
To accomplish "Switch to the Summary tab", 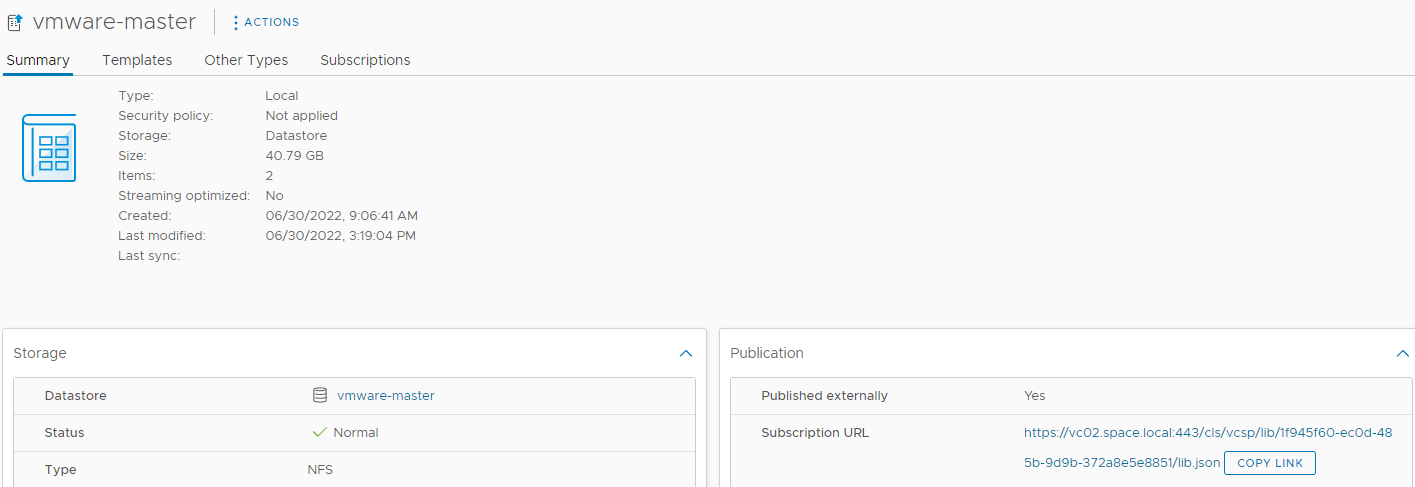I will (x=38, y=60).
